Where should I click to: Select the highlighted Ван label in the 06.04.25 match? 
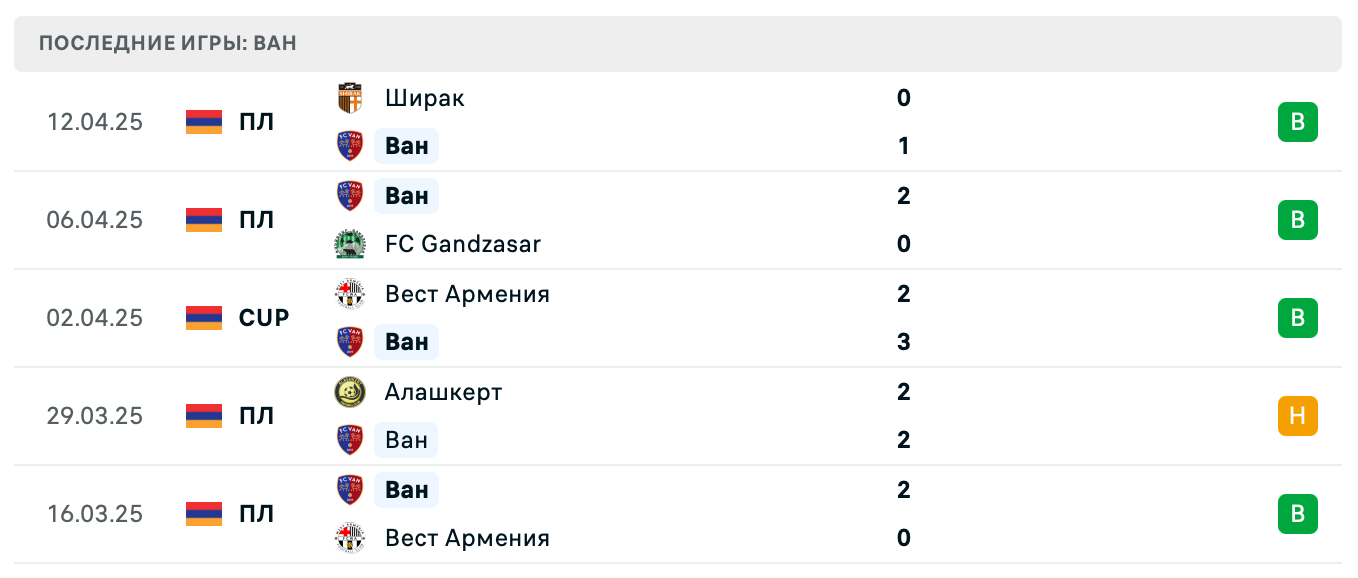coord(406,196)
